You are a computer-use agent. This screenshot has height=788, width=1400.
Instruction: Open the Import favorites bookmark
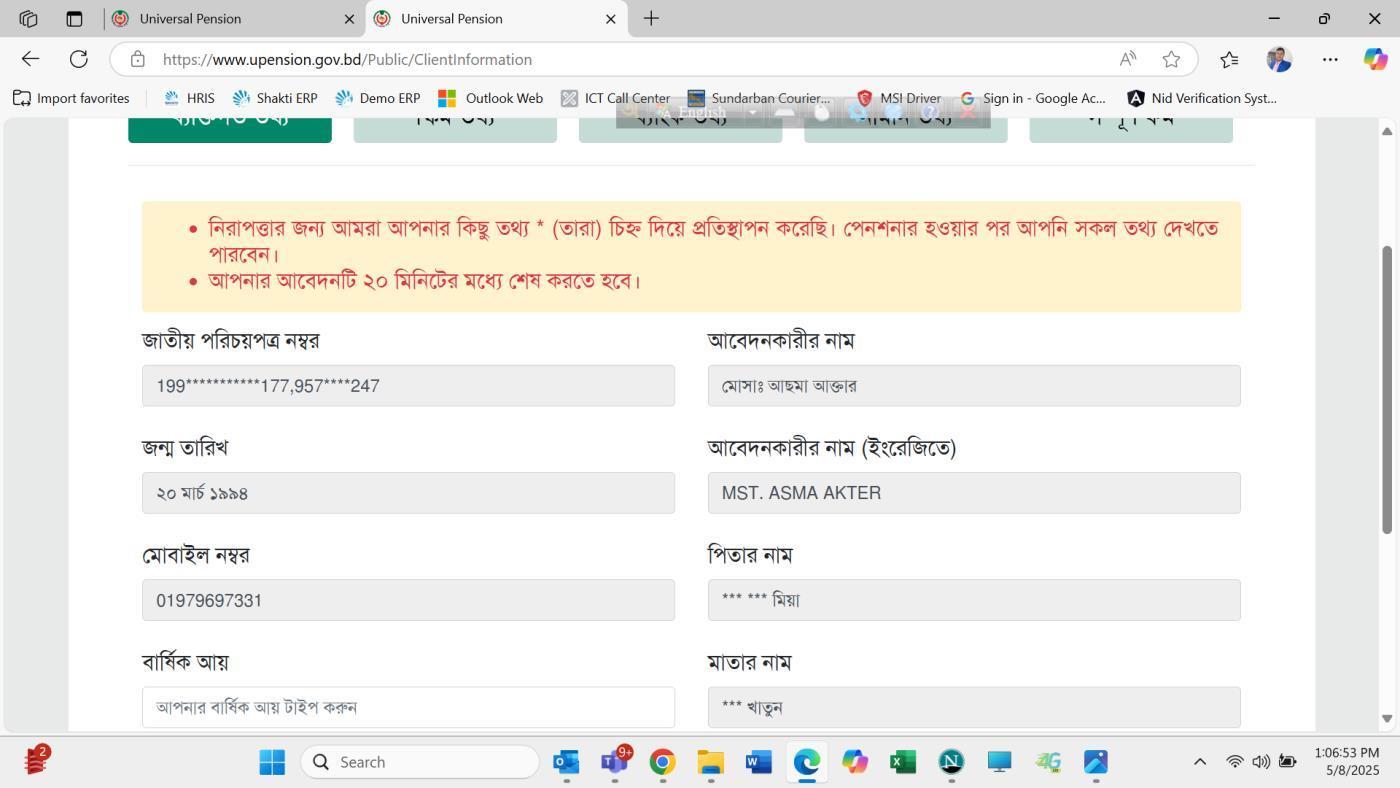point(71,98)
